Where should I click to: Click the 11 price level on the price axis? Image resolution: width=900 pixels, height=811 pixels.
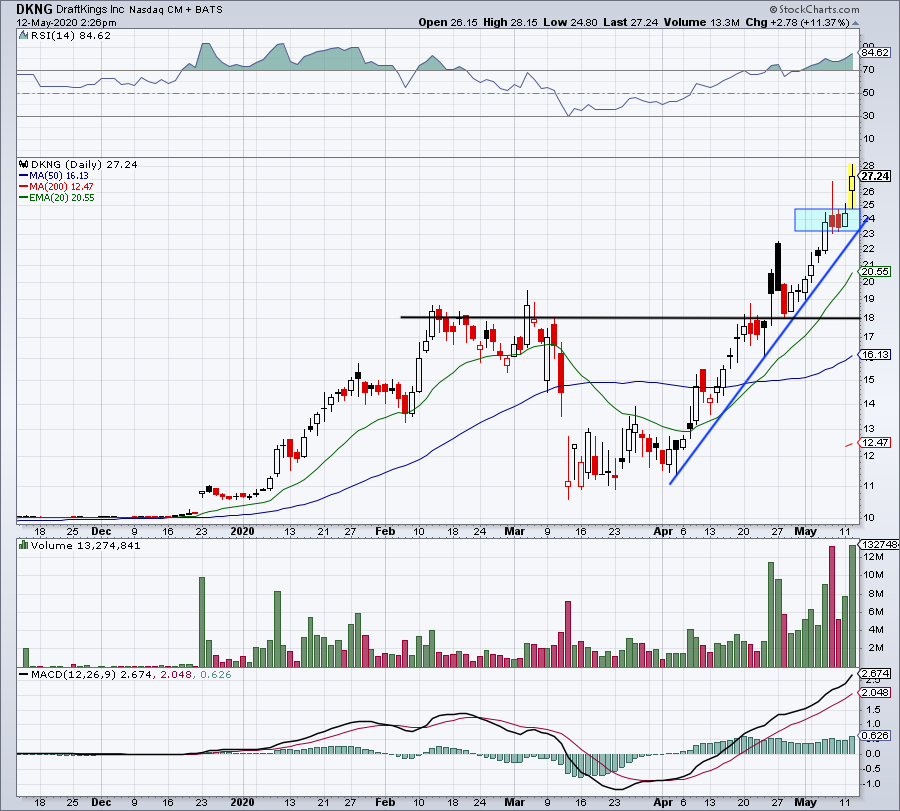[x=869, y=486]
